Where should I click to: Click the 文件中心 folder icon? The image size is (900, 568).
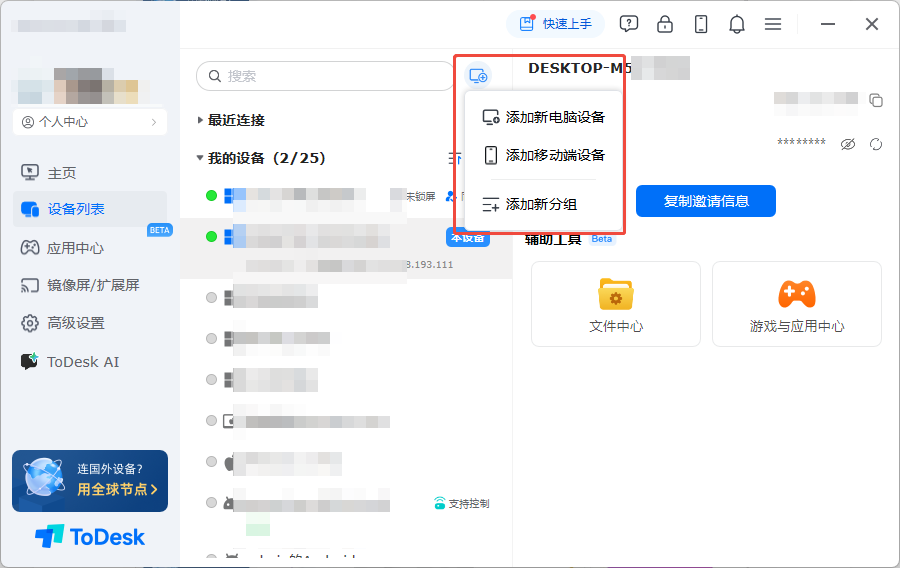[x=616, y=294]
